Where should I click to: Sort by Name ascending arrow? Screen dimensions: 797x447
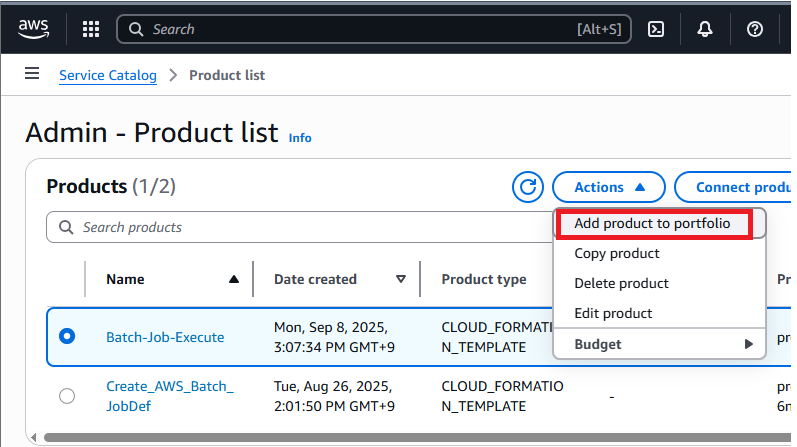pyautogui.click(x=234, y=280)
